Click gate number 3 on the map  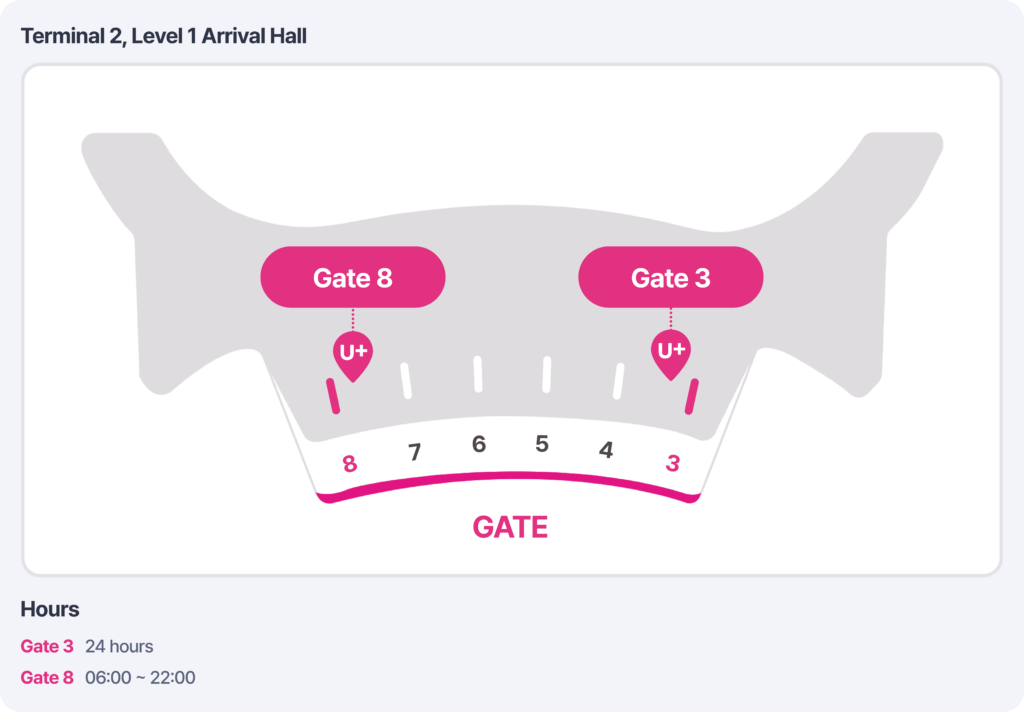pos(673,463)
